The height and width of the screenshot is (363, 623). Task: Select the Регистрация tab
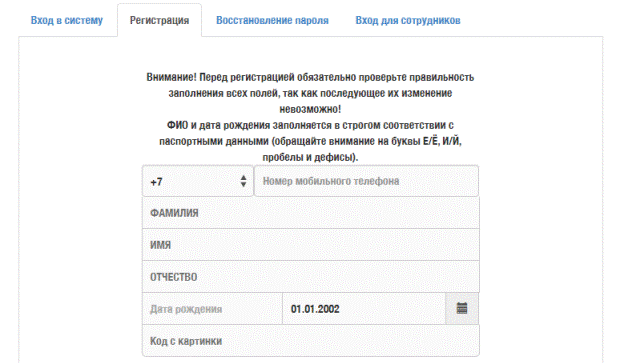(159, 20)
